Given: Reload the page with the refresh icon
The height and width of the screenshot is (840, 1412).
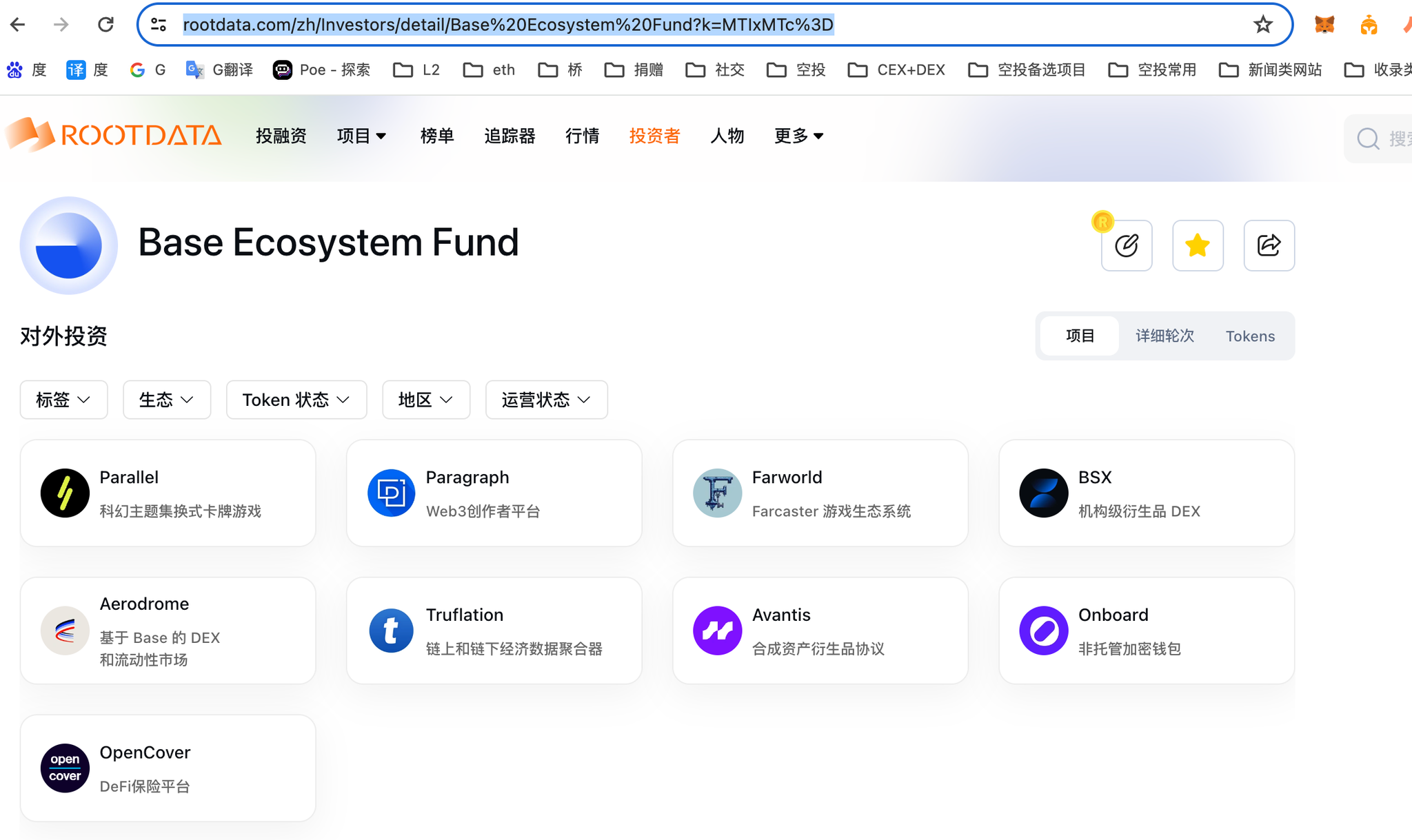Looking at the screenshot, I should point(105,23).
